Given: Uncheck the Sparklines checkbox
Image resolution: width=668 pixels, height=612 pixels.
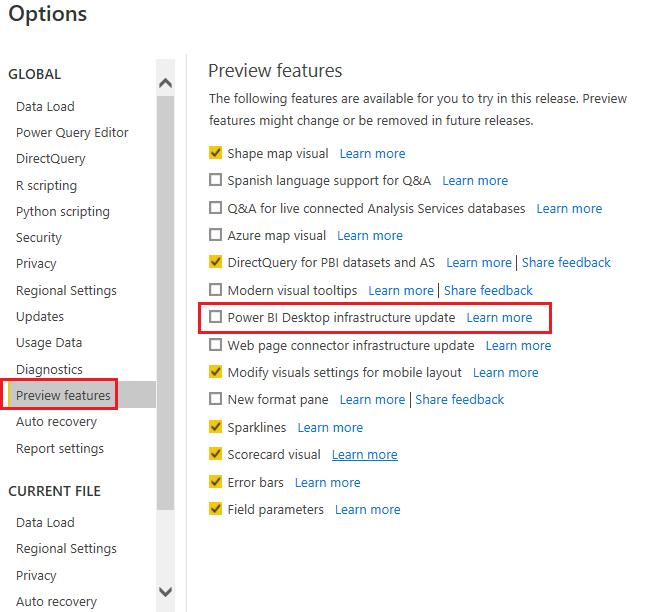Looking at the screenshot, I should tap(216, 427).
